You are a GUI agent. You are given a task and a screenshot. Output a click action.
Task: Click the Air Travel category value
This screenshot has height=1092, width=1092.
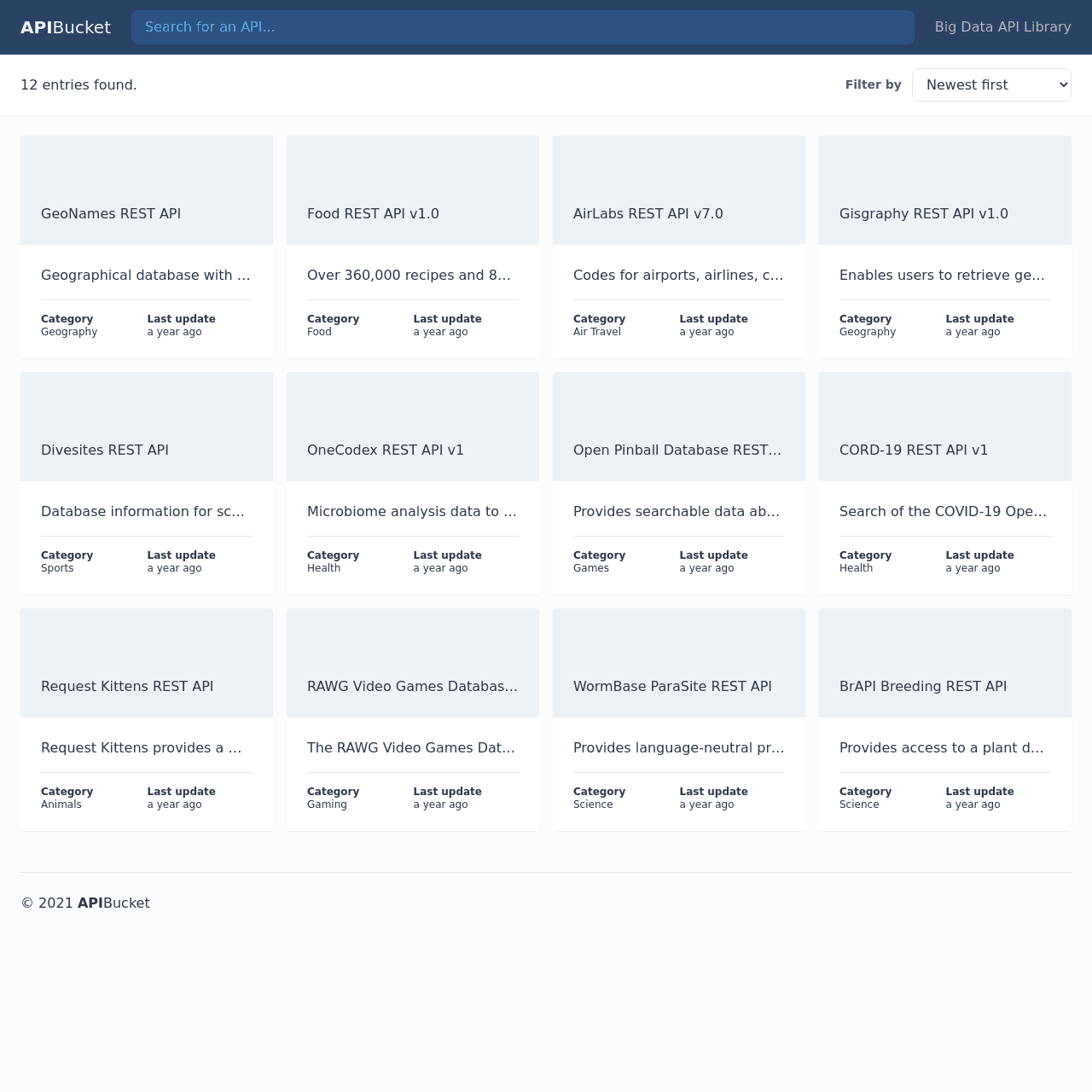click(x=597, y=332)
